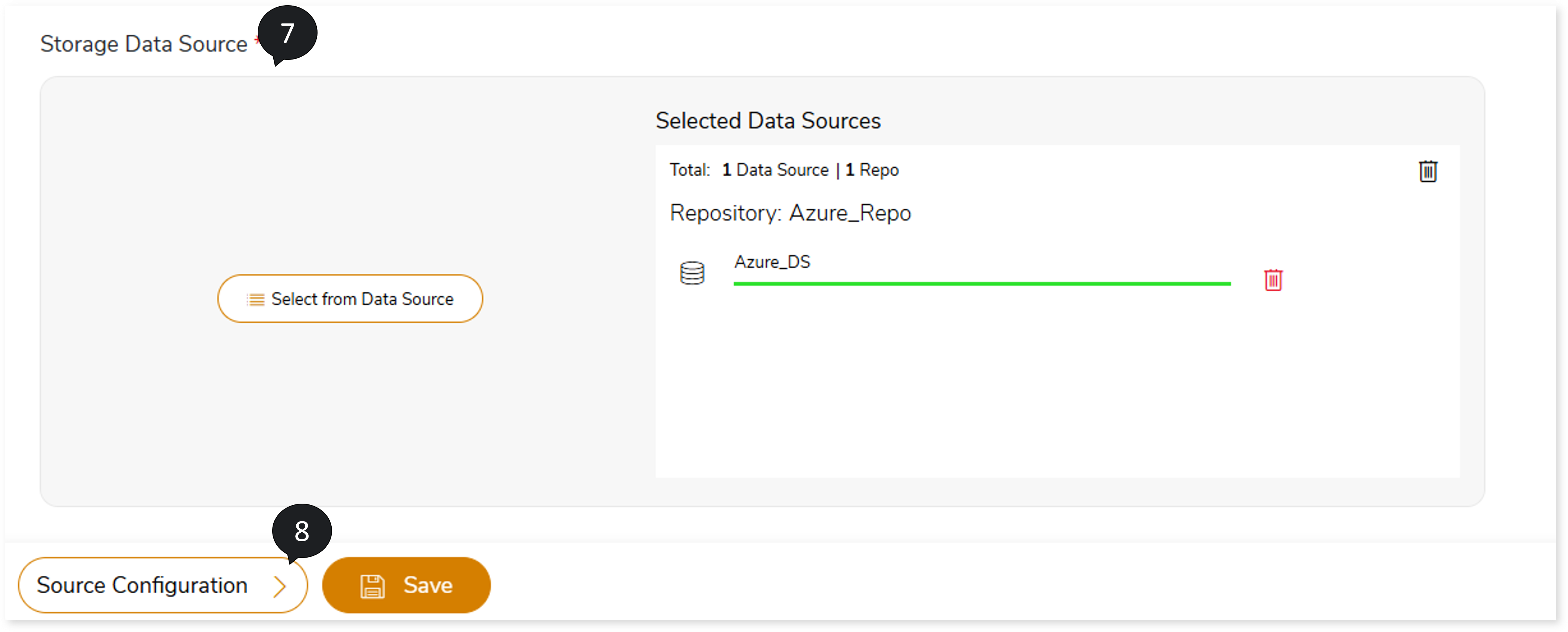Click the database stack icon beside Azure_DS
1568x632 pixels.
click(692, 273)
